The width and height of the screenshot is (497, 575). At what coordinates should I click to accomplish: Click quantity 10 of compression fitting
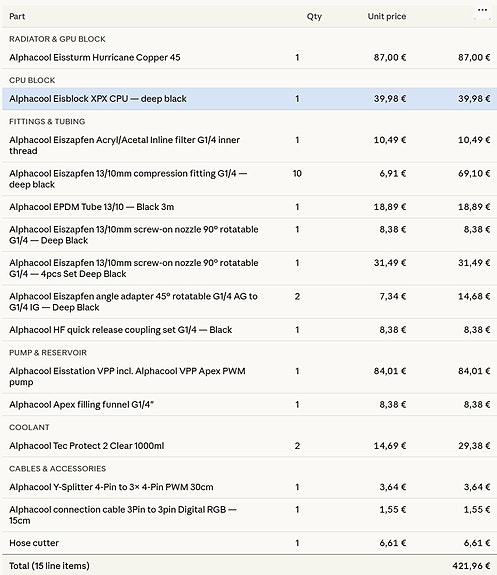pyautogui.click(x=297, y=173)
